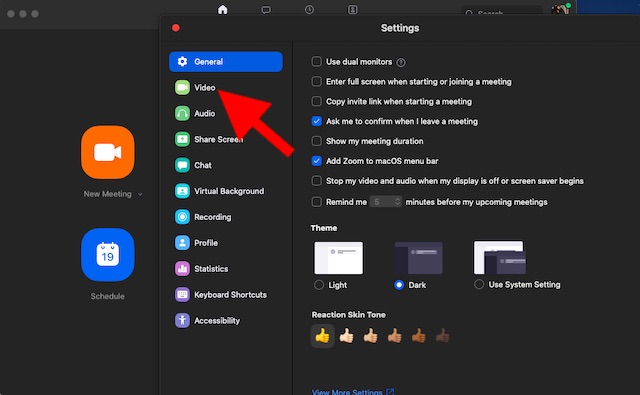The image size is (640, 395).
Task: Enable Remind me before upcoming meetings checkbox
Action: (x=316, y=202)
